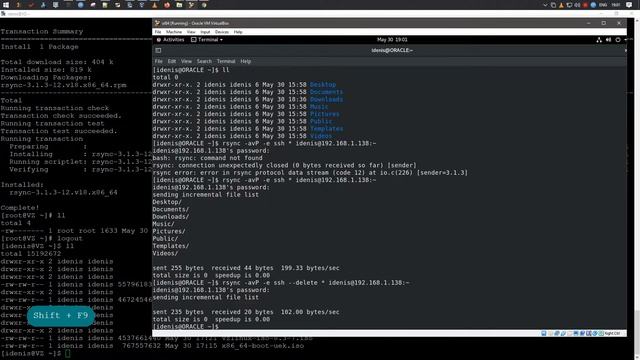This screenshot has height=360, width=640.
Task: Open VirtualBox Devices menu
Action: (222, 32)
